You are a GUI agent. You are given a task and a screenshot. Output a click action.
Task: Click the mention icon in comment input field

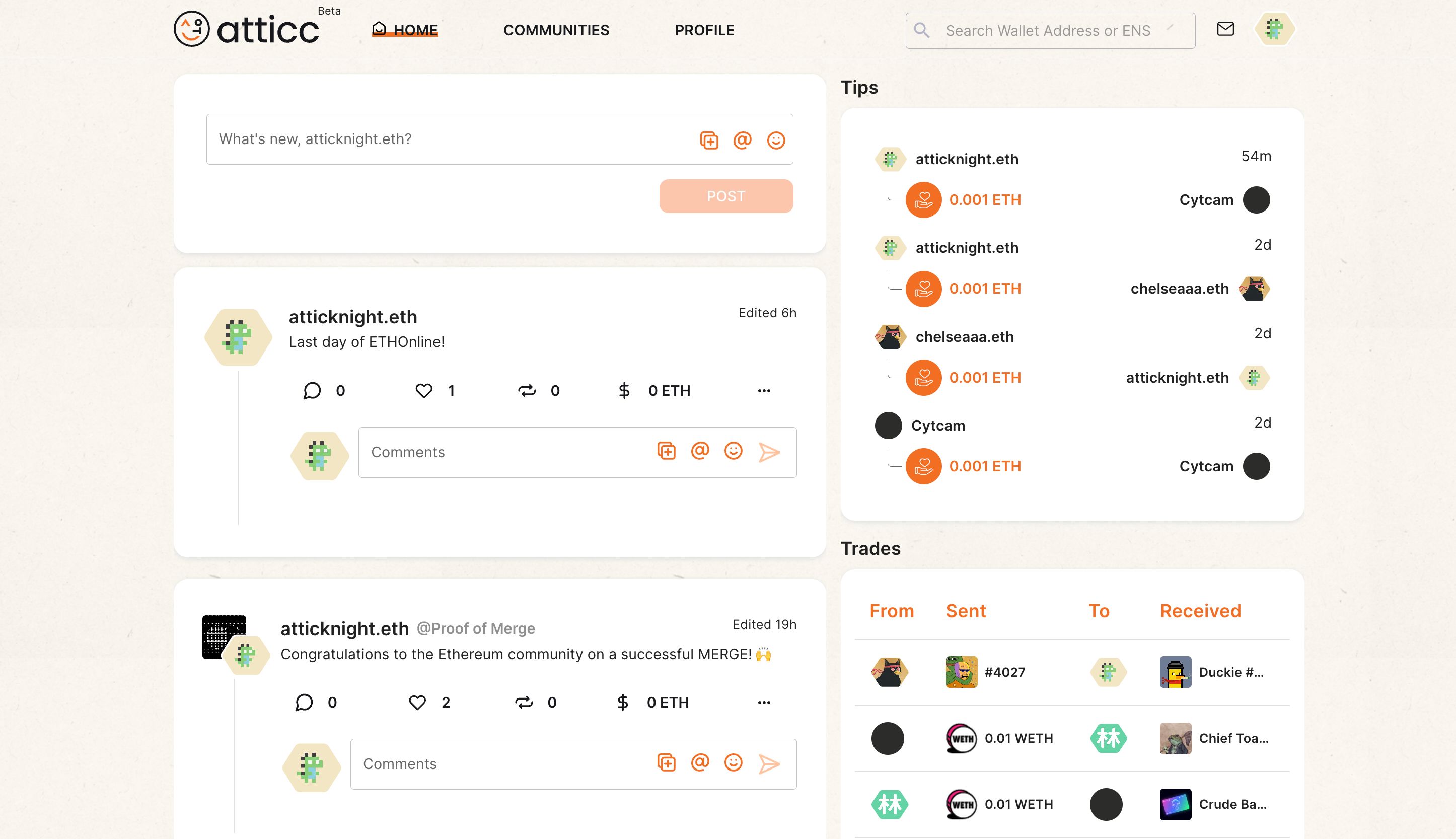click(x=700, y=452)
